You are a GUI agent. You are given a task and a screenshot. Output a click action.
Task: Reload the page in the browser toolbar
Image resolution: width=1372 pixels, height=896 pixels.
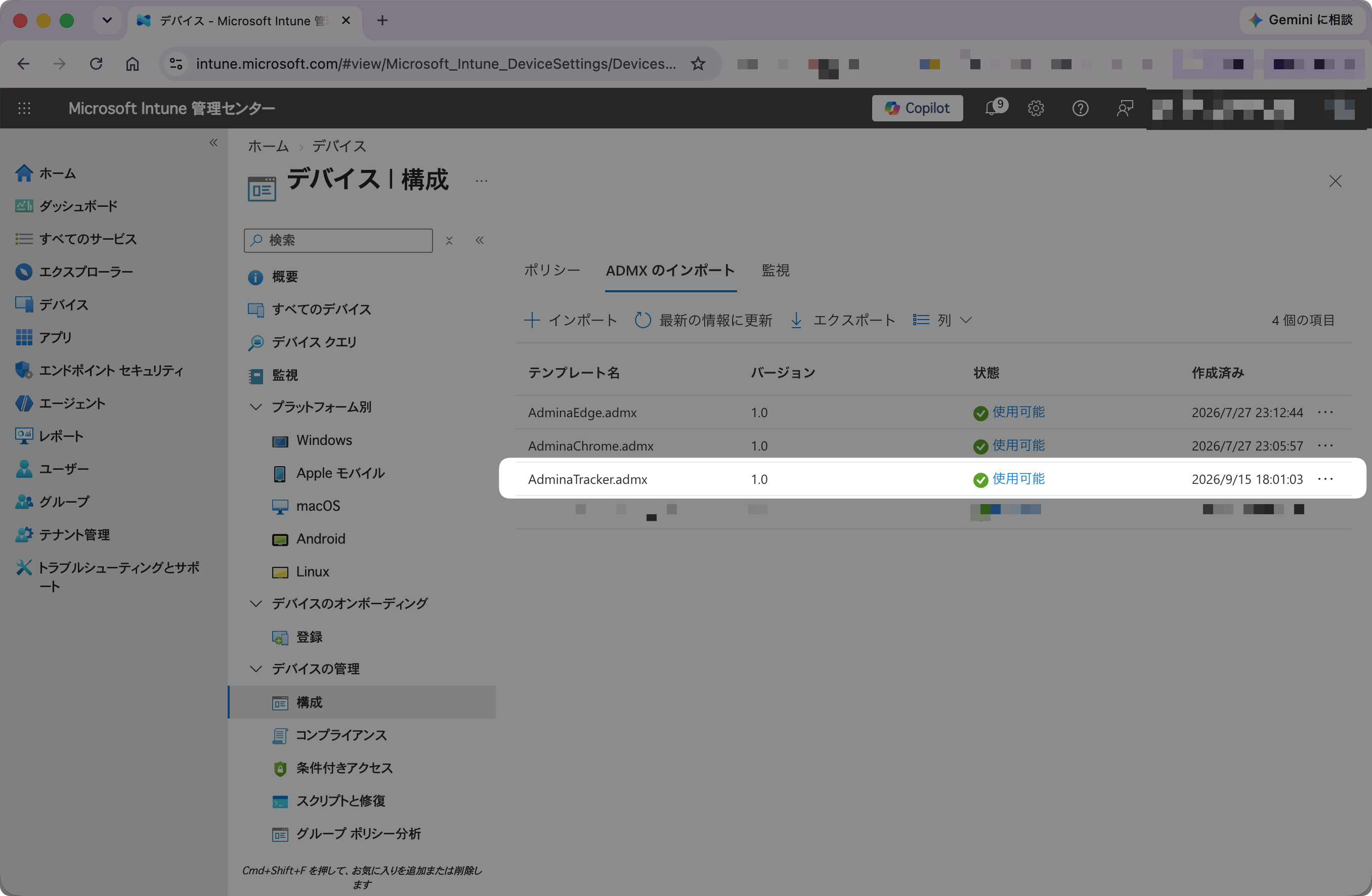[96, 63]
